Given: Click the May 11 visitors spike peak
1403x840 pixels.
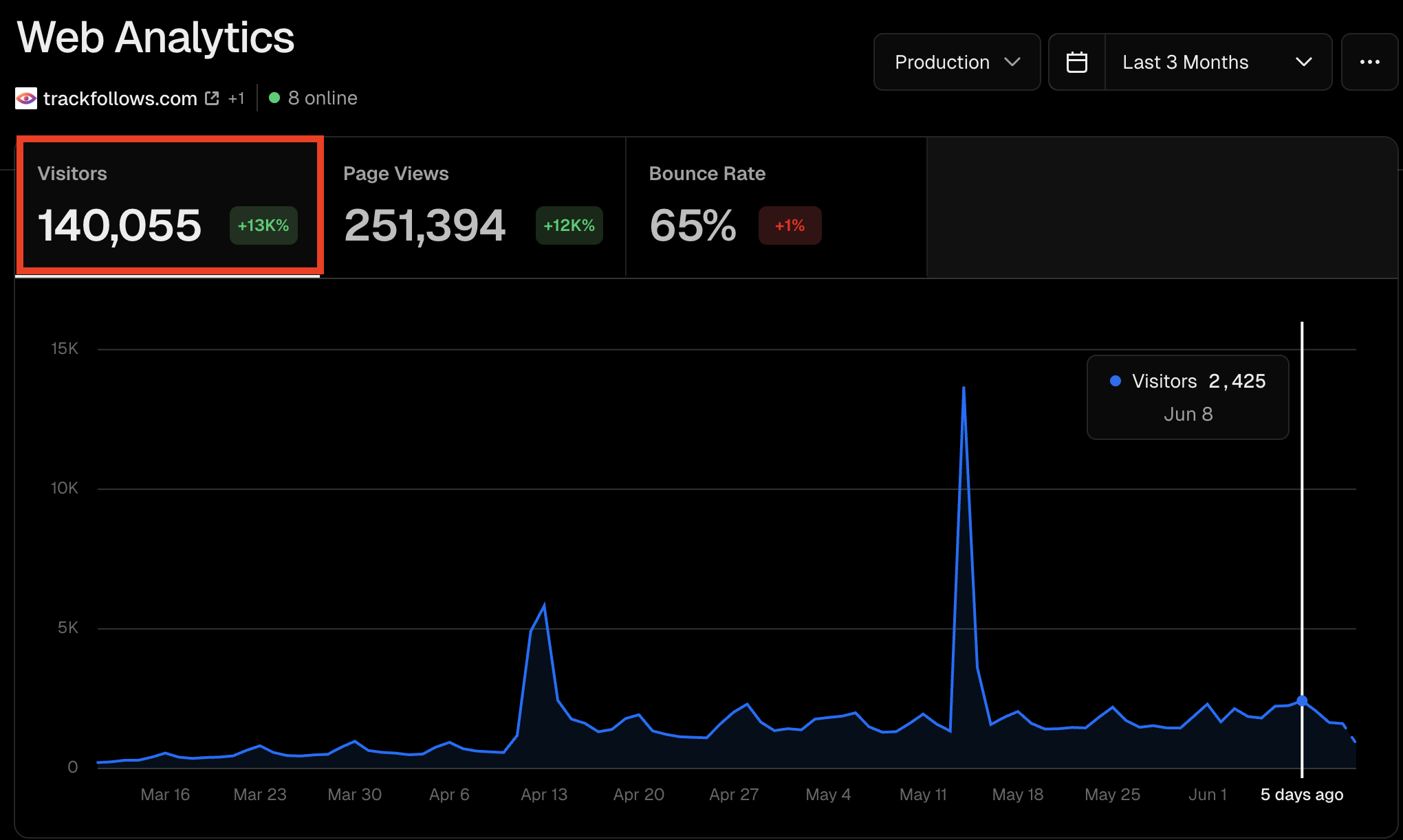Looking at the screenshot, I should point(964,388).
